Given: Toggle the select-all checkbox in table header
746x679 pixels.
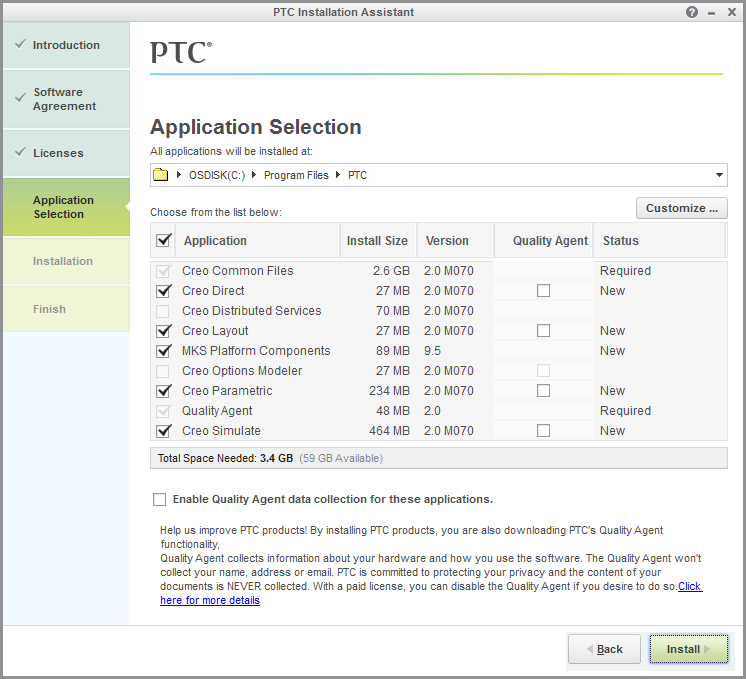Looking at the screenshot, I should 164,240.
